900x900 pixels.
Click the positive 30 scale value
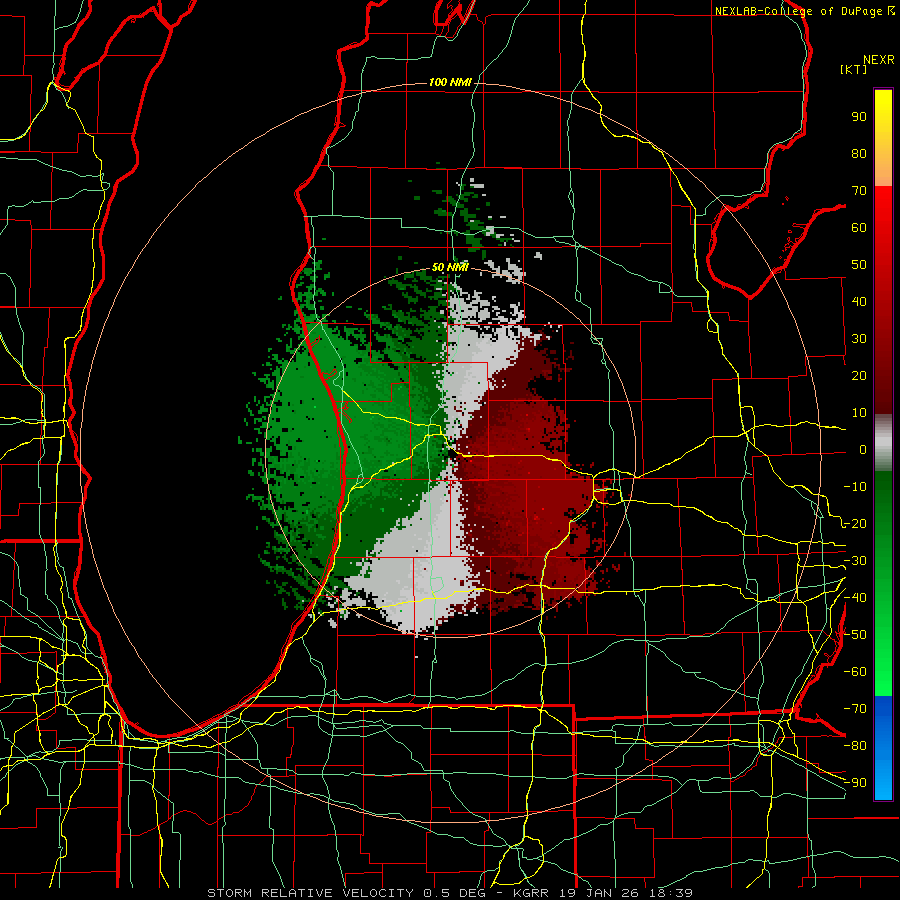(859, 339)
